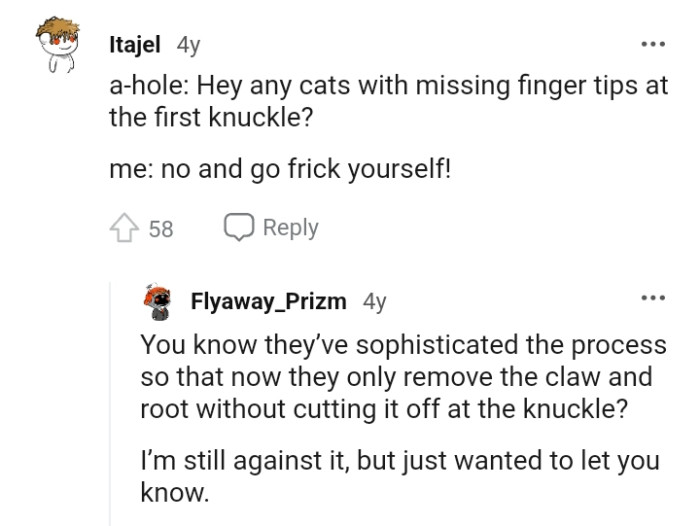Viewport: 700px width, 526px height.
Task: Click the "I'm still against it" line
Action: click(401, 463)
